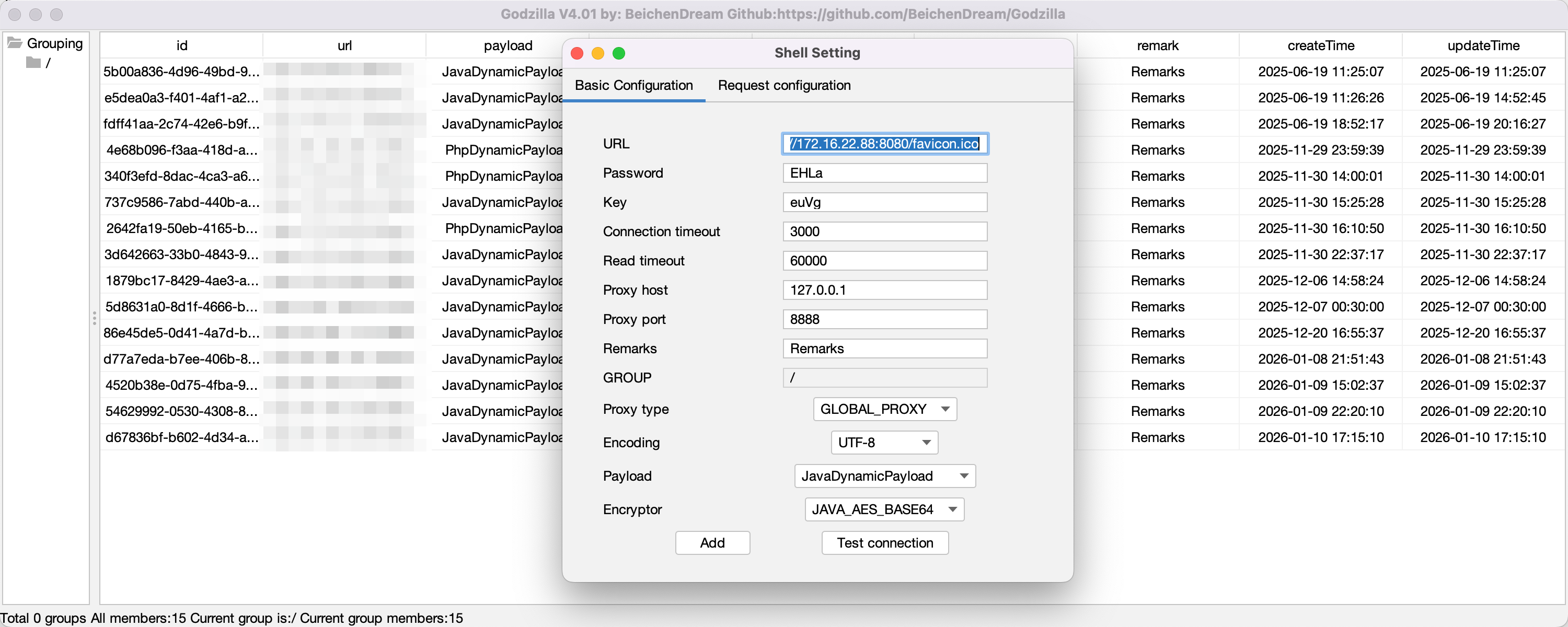Expand the Encoding UTF-8 dropdown

coord(884,443)
